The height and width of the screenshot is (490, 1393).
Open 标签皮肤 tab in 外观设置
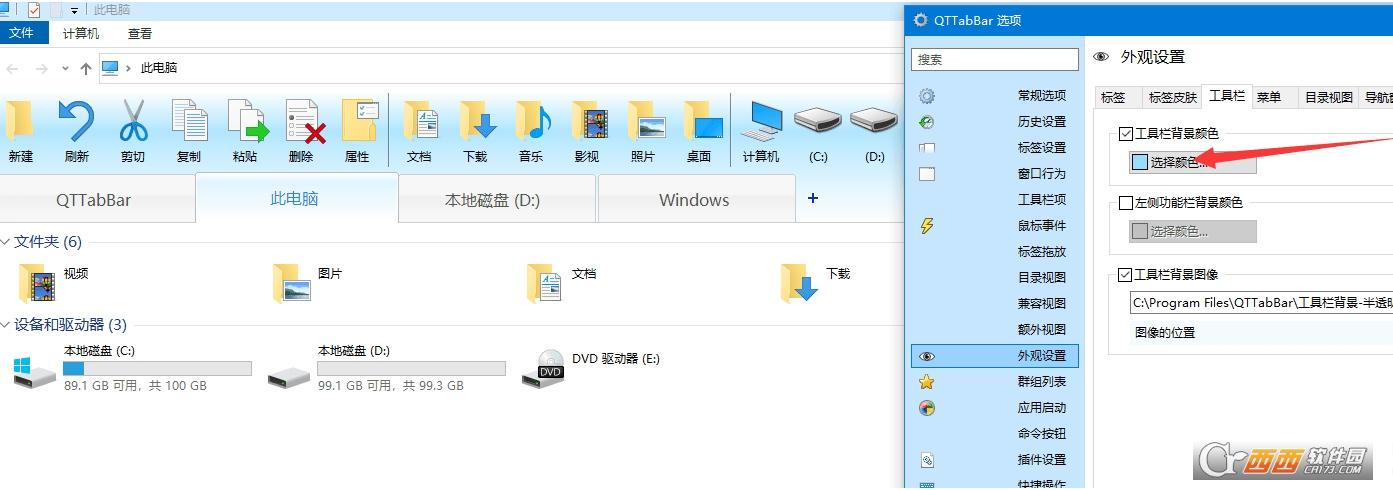[1173, 97]
